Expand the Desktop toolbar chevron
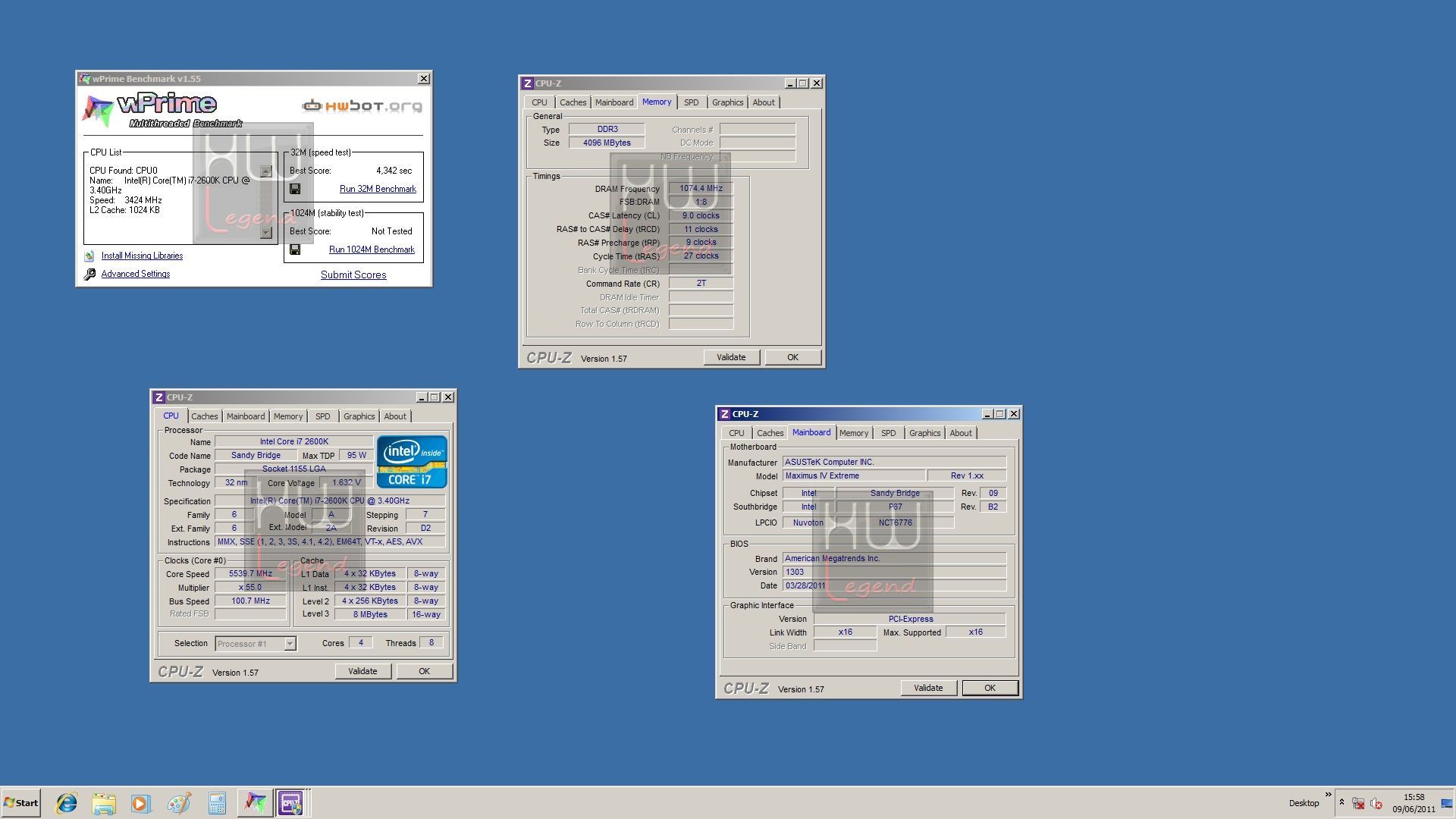 click(1328, 795)
